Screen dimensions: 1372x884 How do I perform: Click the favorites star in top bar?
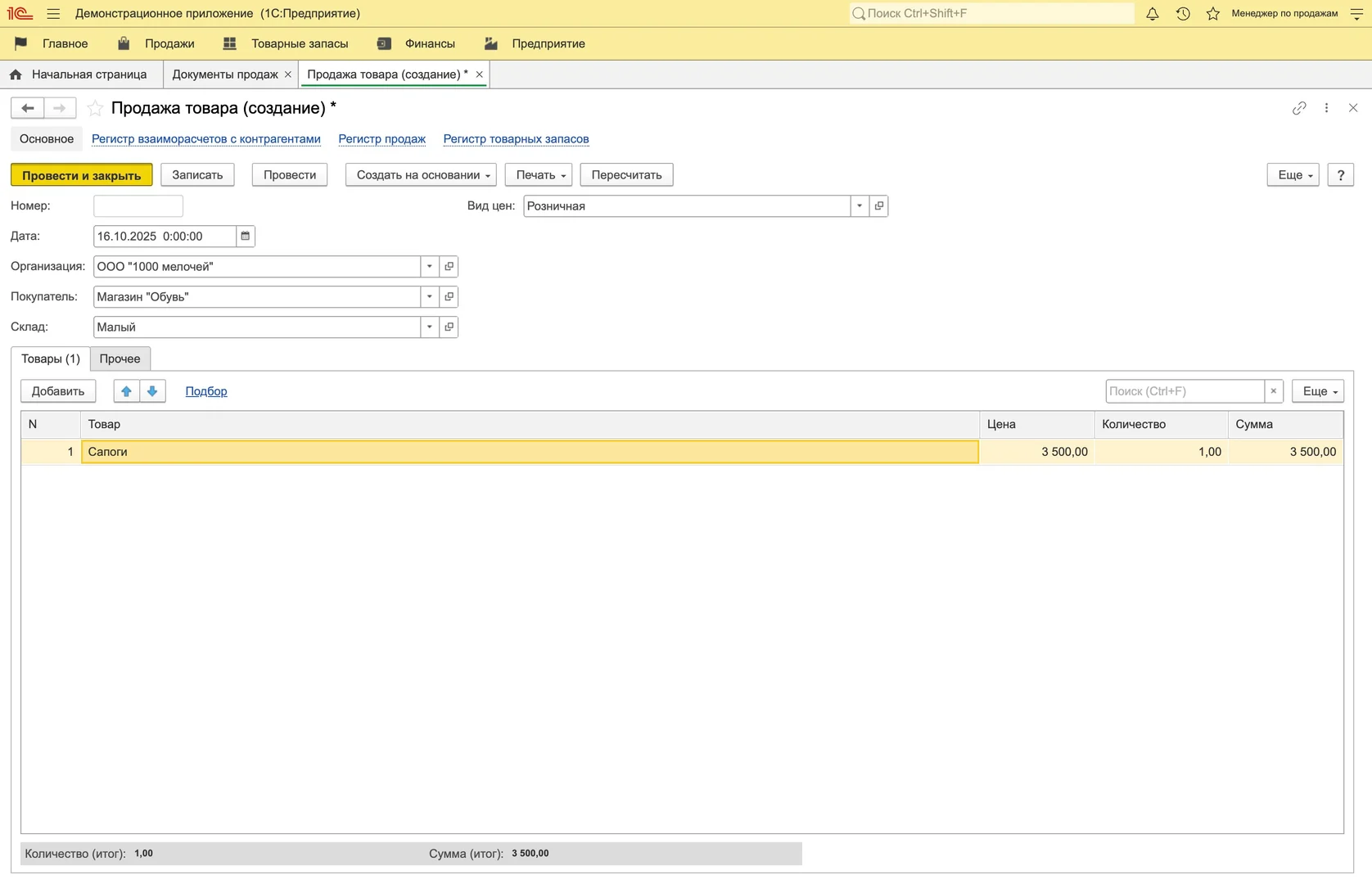pos(1213,14)
